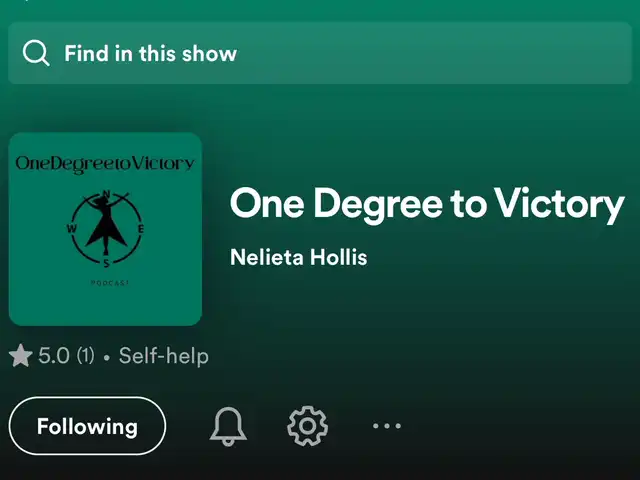This screenshot has width=640, height=480.
Task: Click the magnifying glass search icon
Action: pos(36,53)
